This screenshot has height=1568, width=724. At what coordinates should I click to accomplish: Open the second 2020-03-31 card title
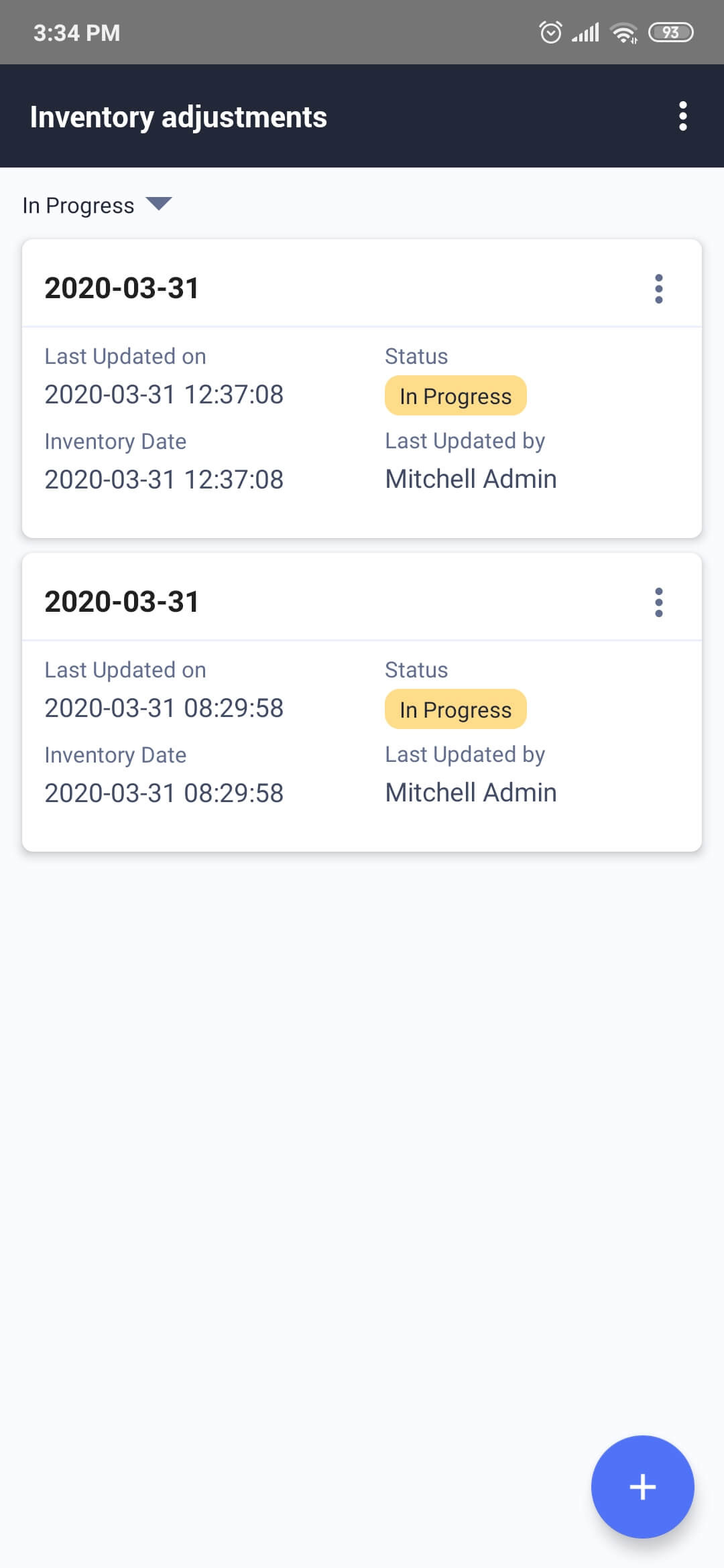click(122, 602)
